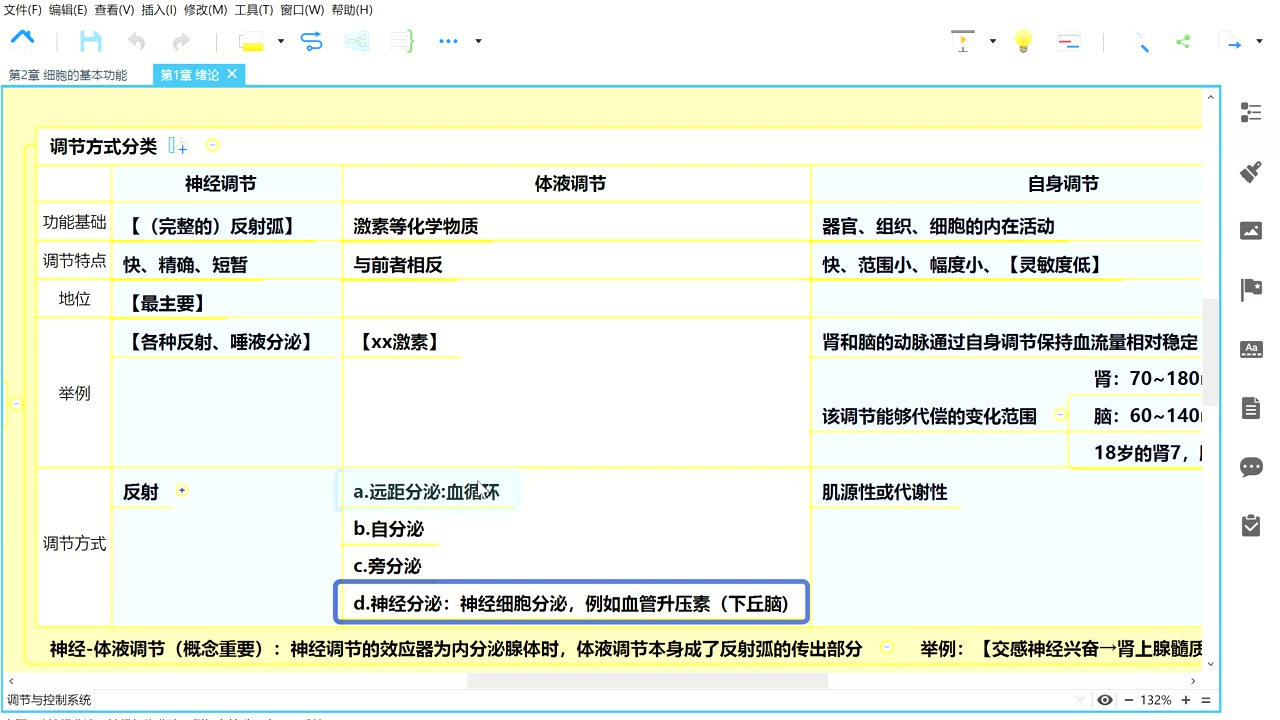Open the 工具(T) menu
The width and height of the screenshot is (1280, 720).
tap(253, 10)
